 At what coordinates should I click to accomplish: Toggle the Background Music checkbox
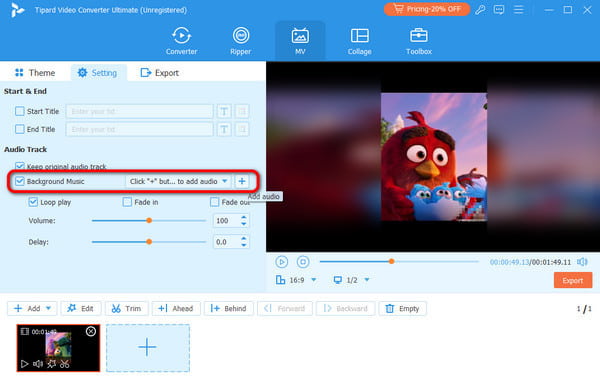(x=20, y=181)
